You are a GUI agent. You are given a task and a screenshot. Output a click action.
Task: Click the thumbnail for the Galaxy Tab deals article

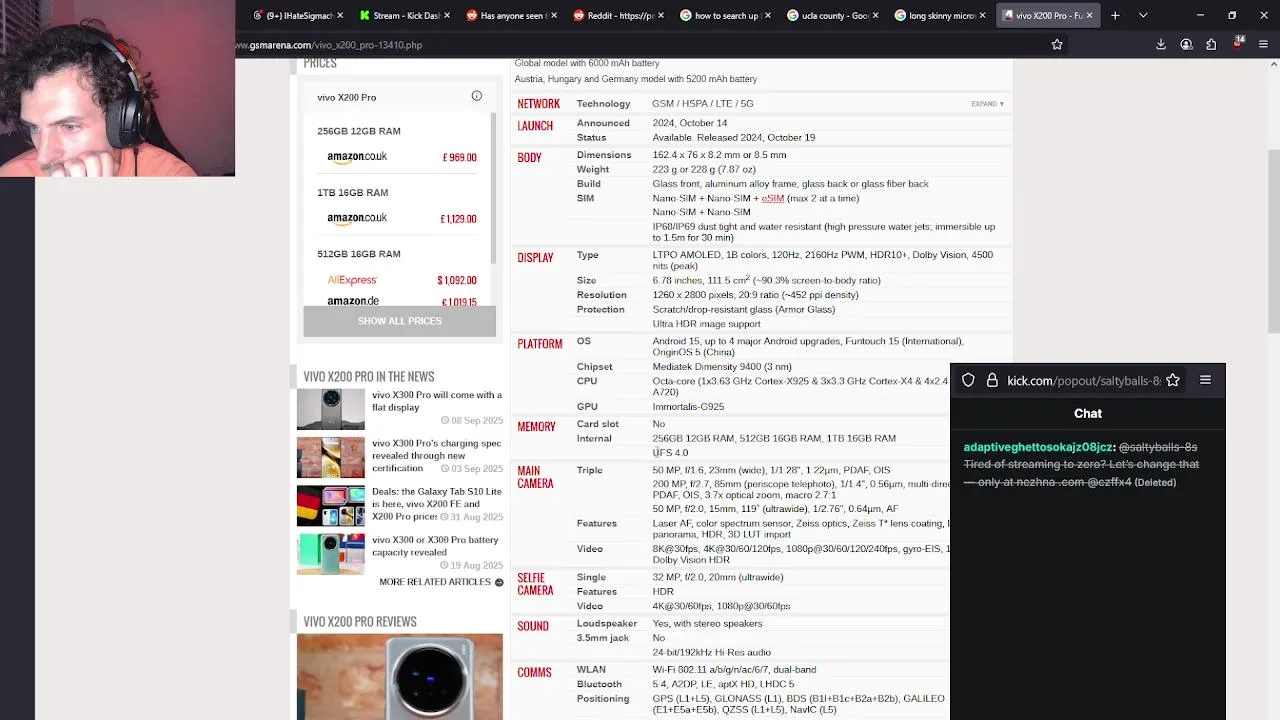[x=331, y=506]
